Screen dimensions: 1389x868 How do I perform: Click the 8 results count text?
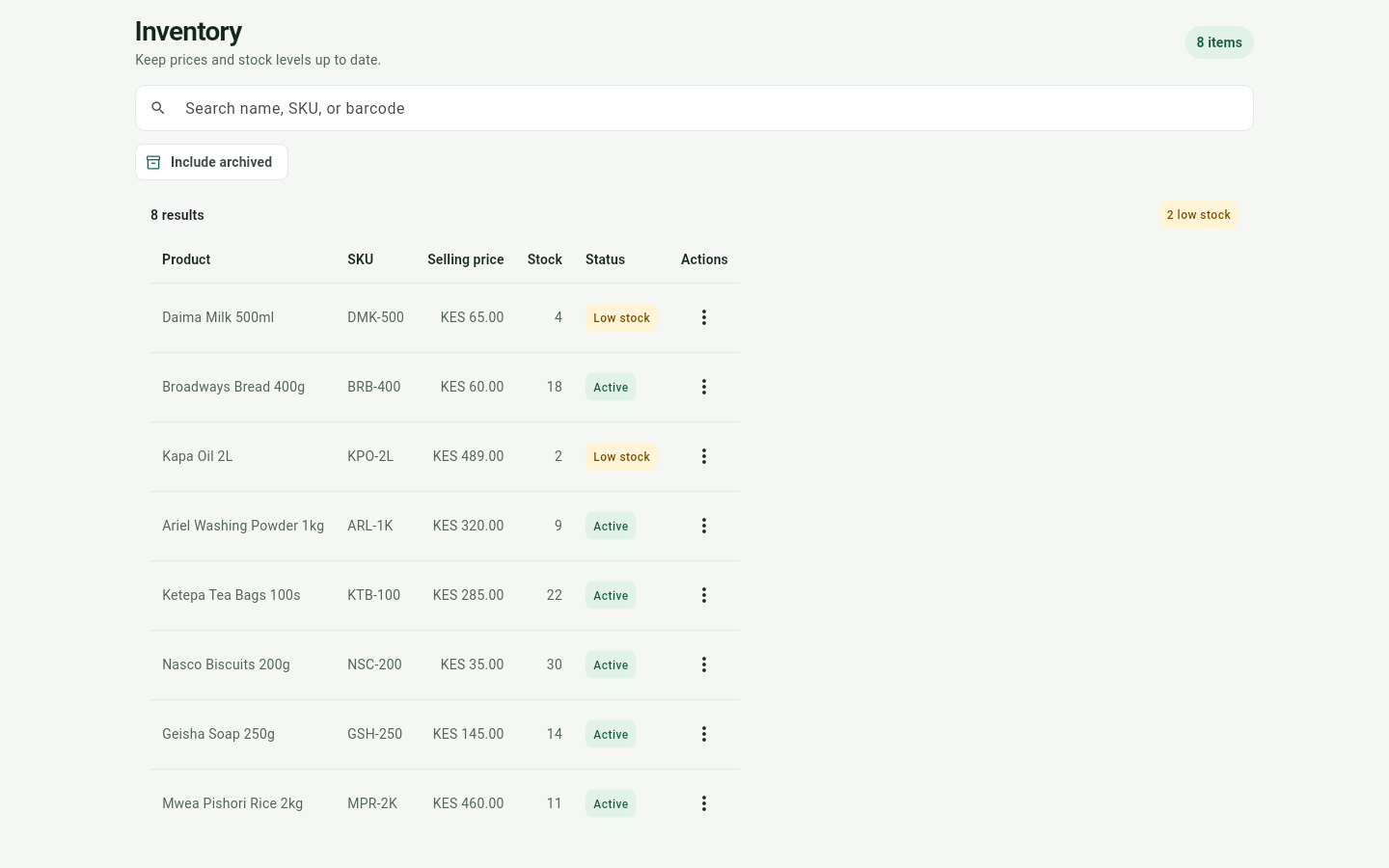pos(177,215)
